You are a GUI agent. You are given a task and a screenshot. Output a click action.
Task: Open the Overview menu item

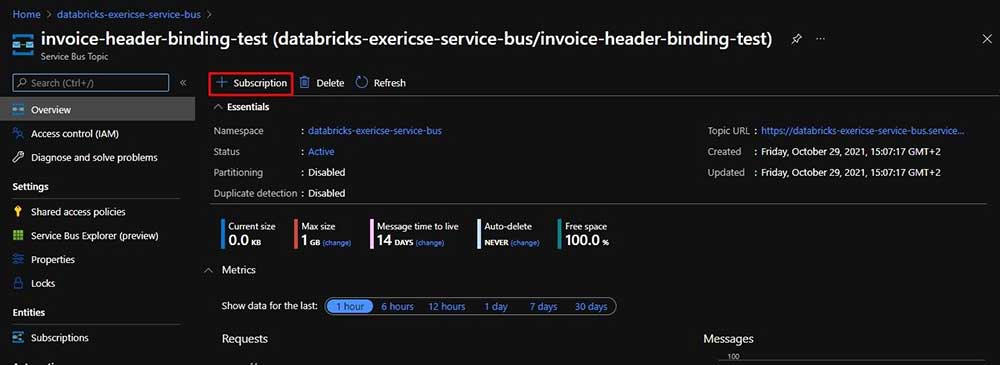pos(98,110)
